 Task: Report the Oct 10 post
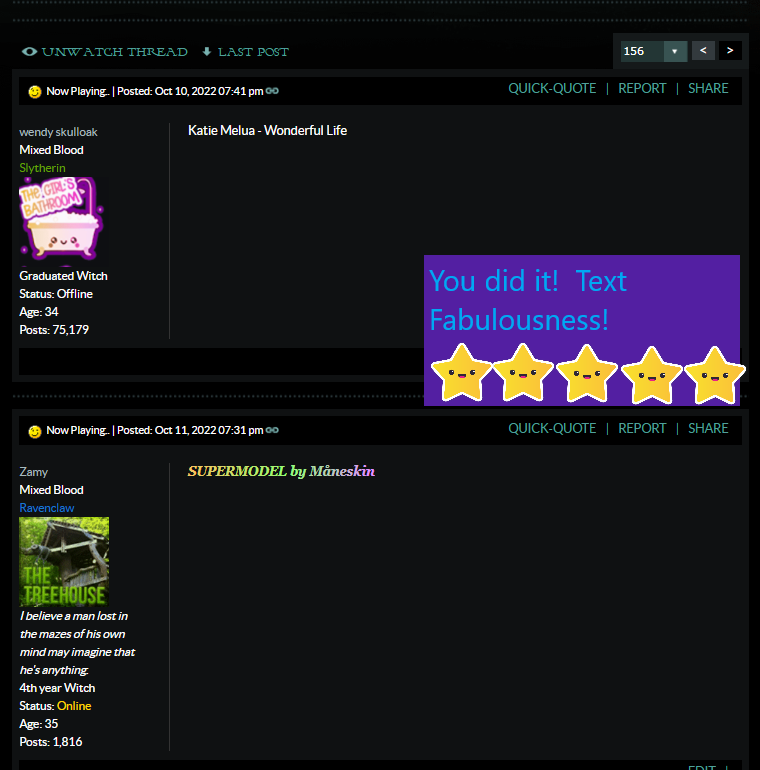coord(642,88)
